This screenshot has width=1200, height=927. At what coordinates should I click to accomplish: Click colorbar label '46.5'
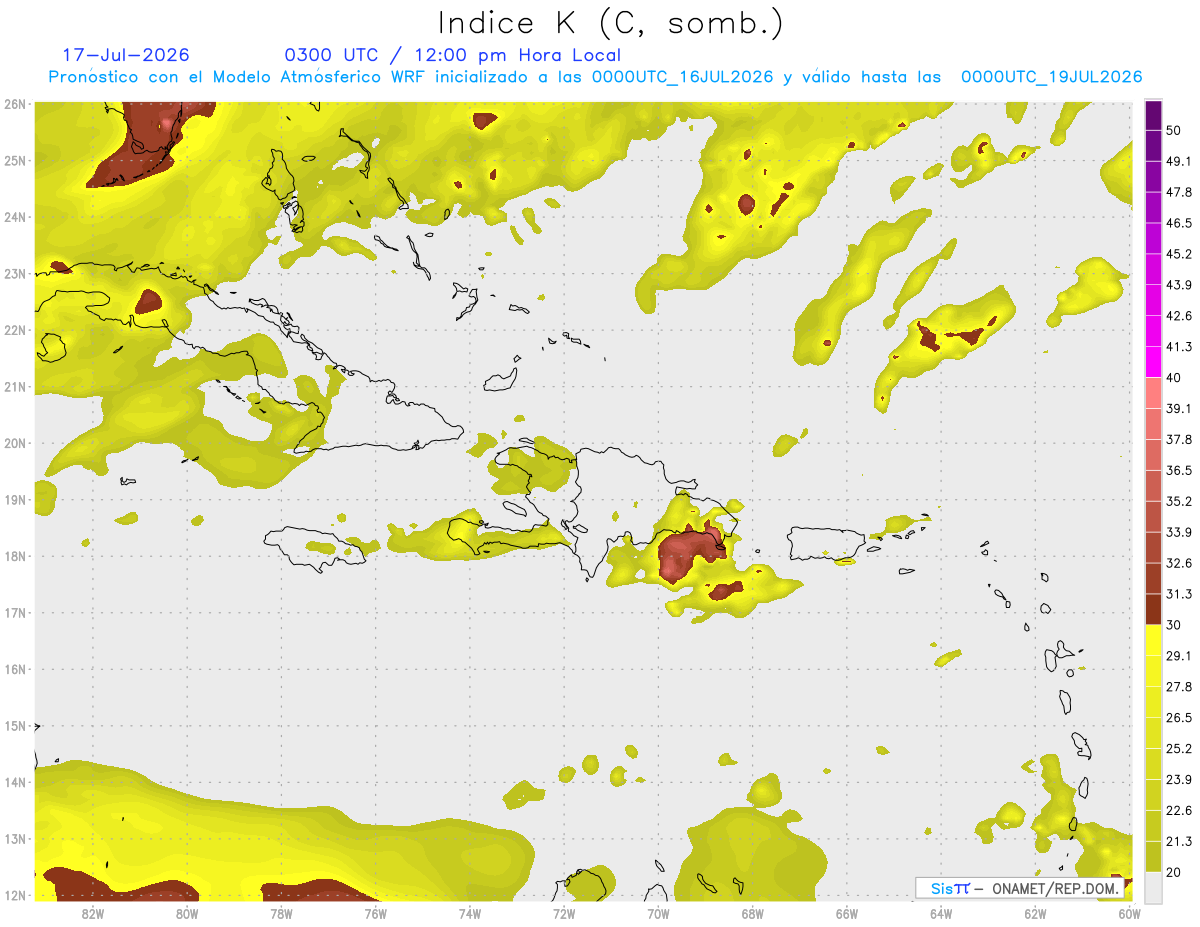point(1179,223)
